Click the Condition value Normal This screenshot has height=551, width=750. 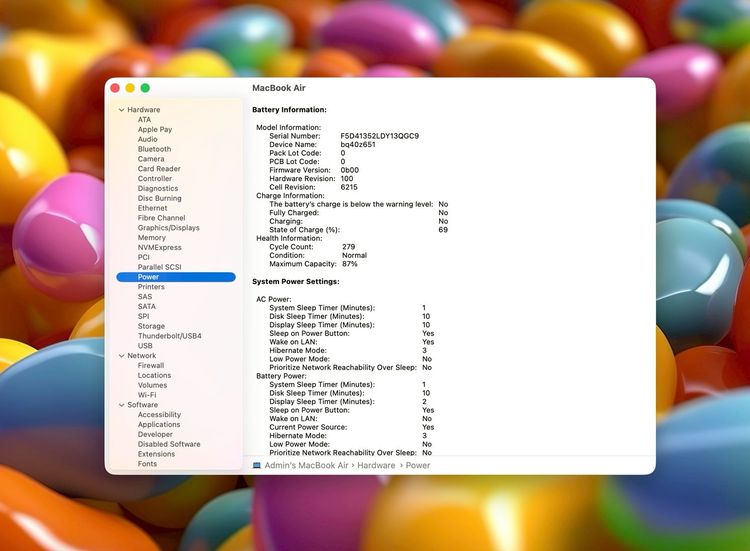(354, 255)
